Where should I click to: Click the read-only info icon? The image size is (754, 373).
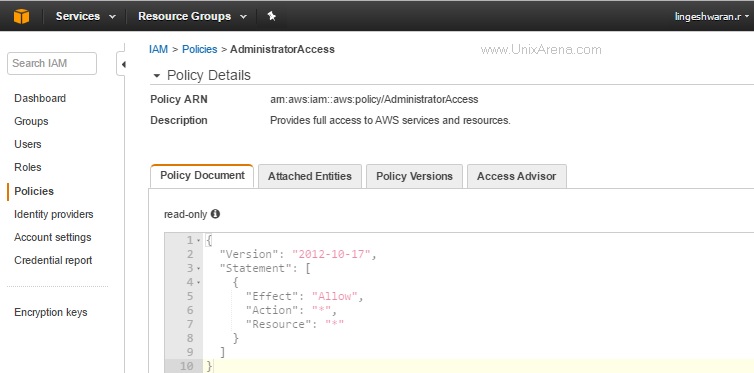click(x=215, y=214)
